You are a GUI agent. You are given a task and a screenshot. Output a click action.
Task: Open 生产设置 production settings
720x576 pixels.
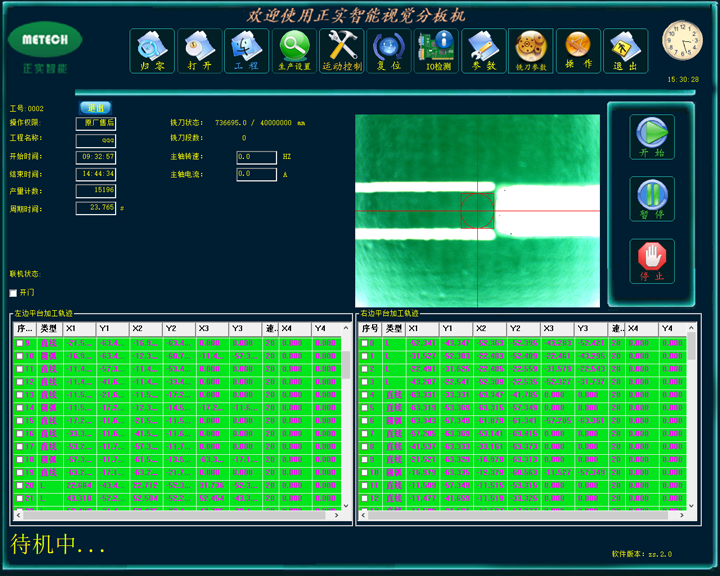click(294, 51)
